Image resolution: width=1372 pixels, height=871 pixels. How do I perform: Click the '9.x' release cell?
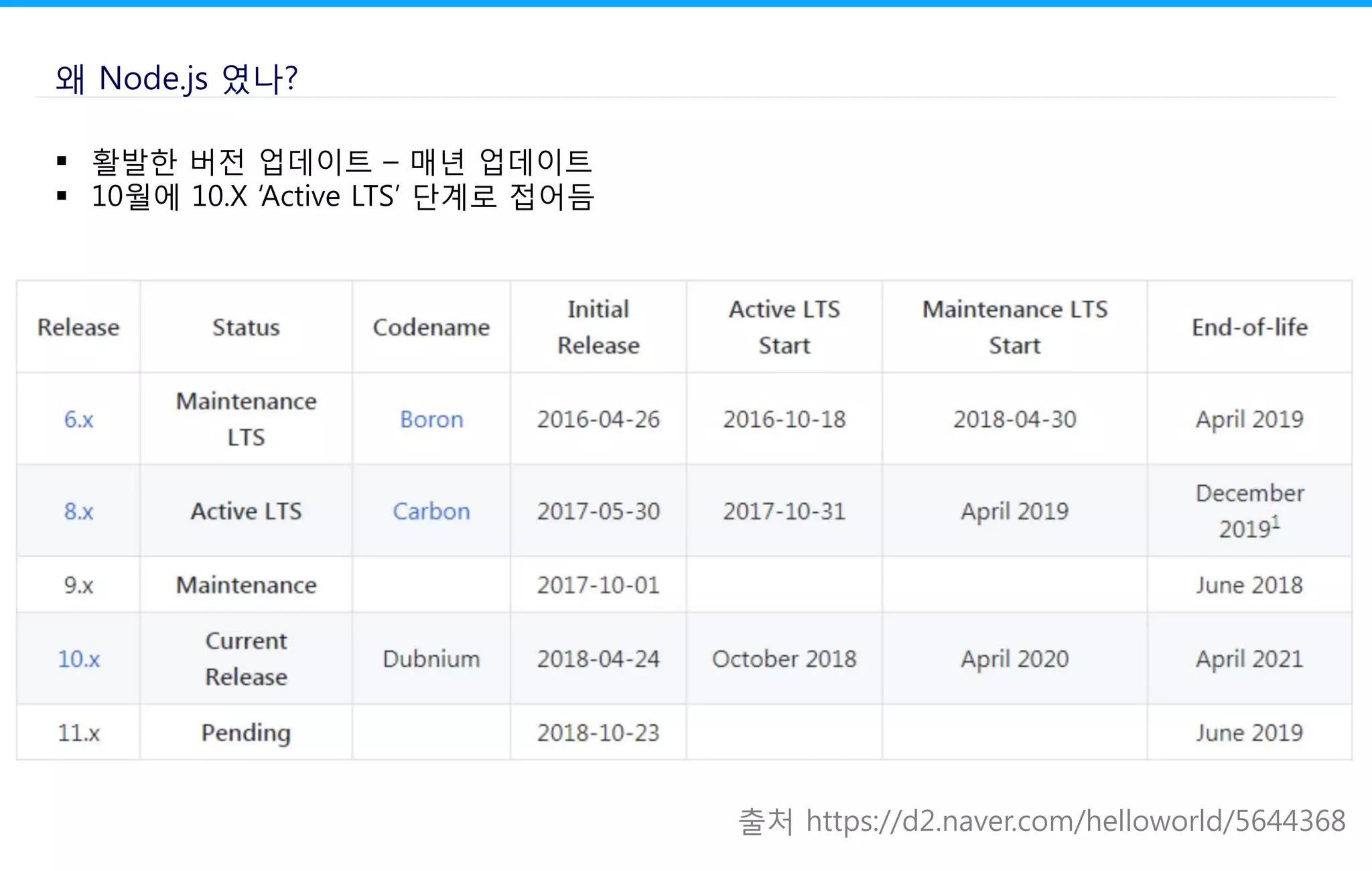click(78, 585)
